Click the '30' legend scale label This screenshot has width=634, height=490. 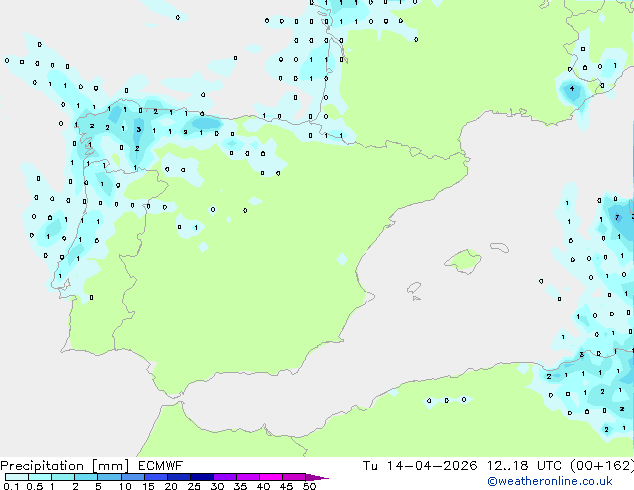[217, 486]
